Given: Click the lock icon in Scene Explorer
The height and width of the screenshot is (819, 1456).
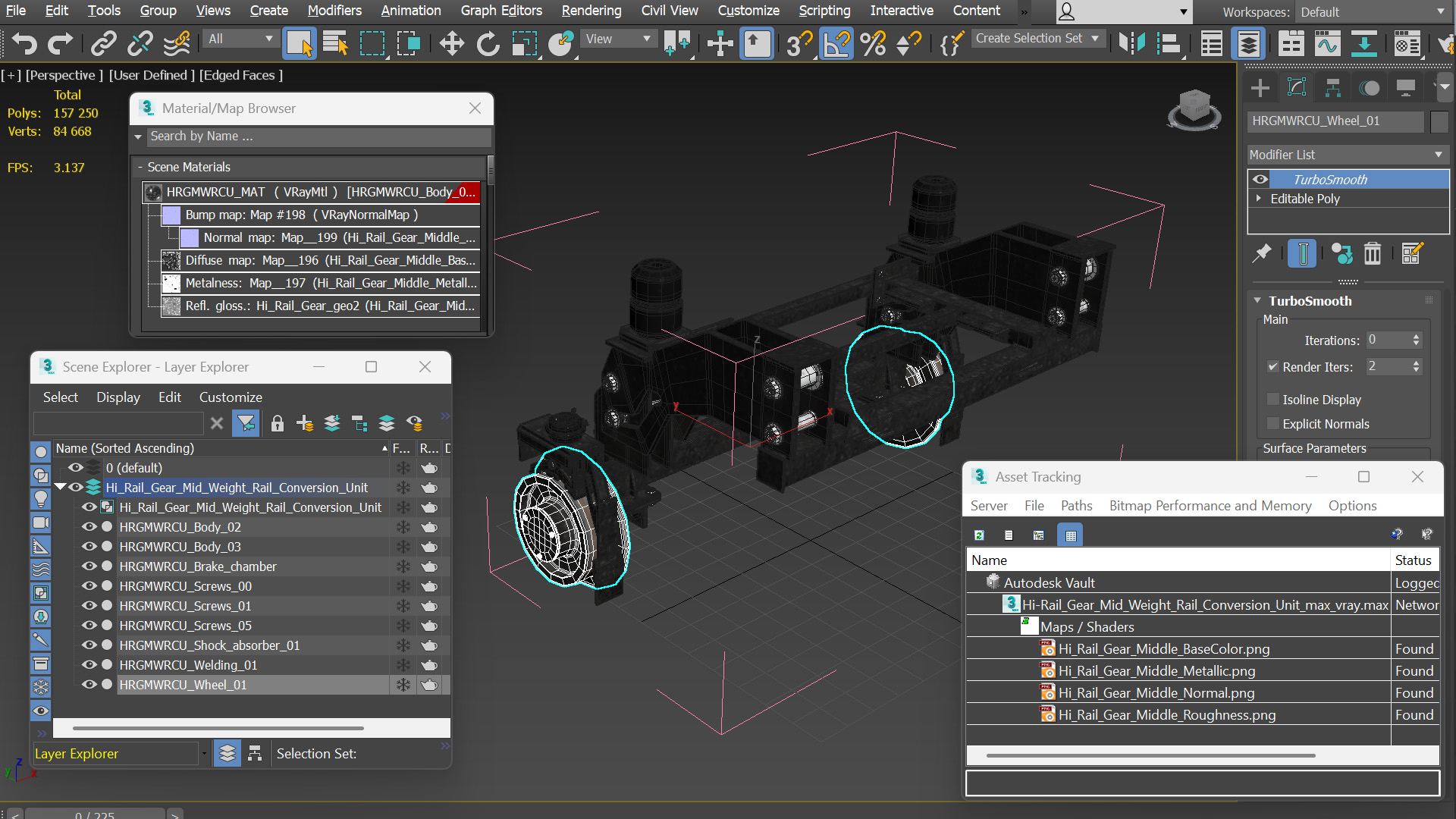Looking at the screenshot, I should pyautogui.click(x=278, y=423).
